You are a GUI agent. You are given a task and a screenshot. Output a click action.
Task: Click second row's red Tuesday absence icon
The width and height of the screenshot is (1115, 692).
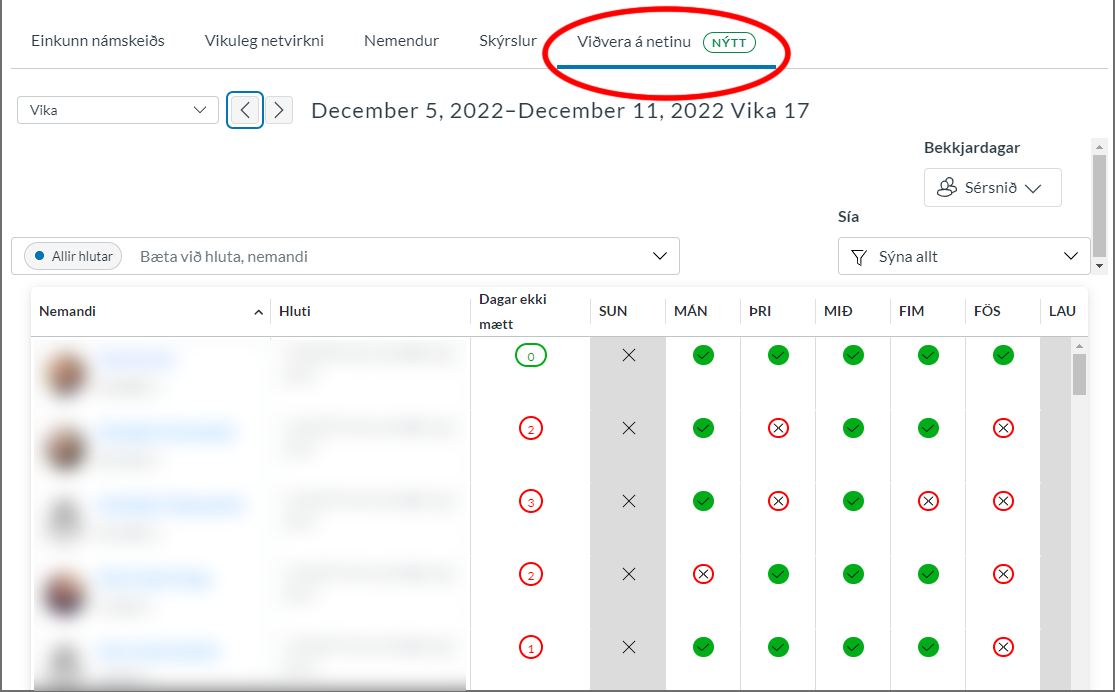point(778,428)
